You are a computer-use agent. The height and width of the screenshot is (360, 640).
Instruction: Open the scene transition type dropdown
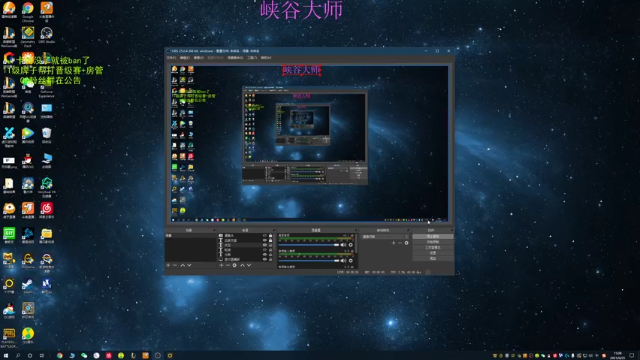[x=385, y=236]
